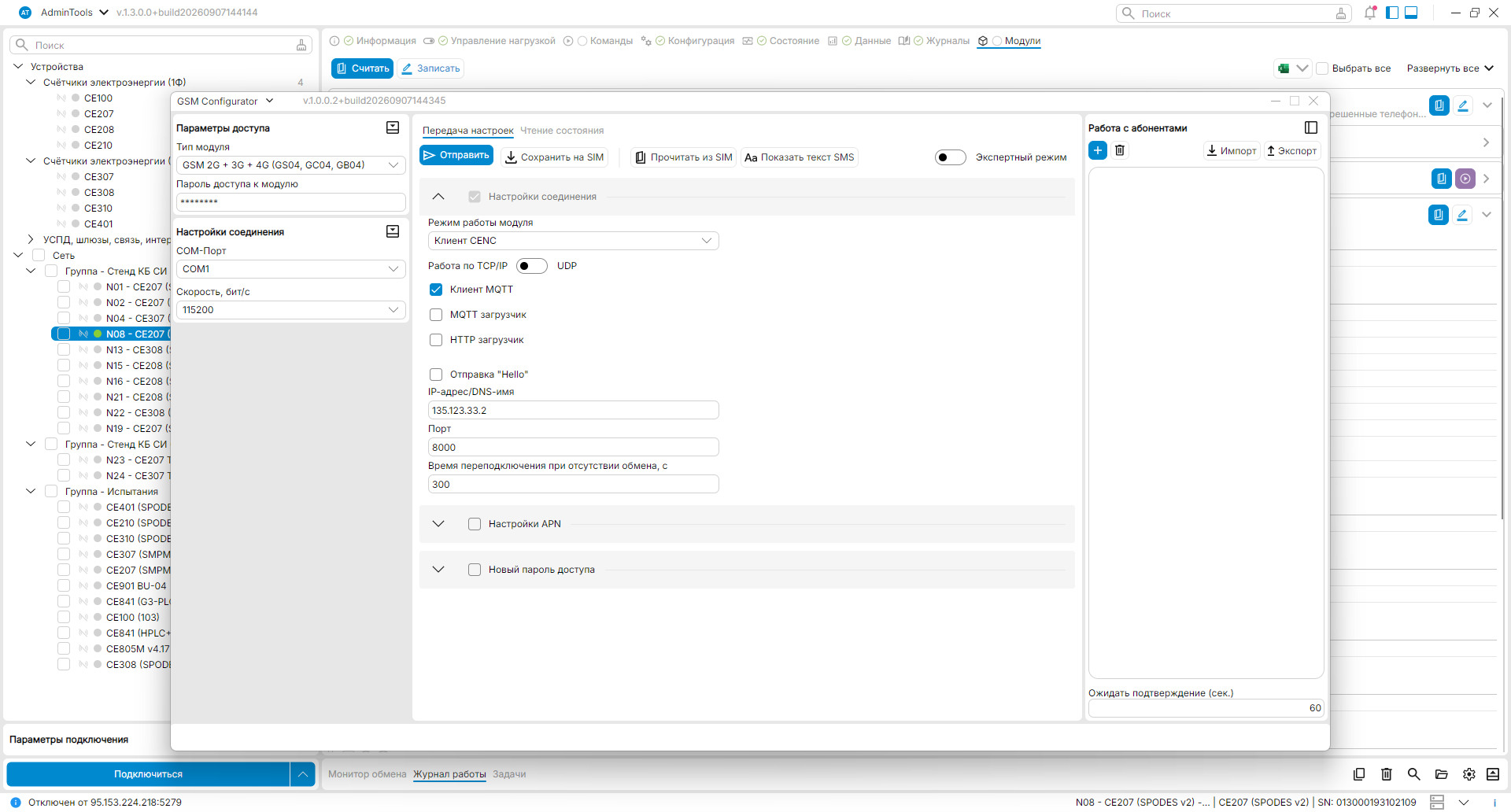This screenshot has height=812, width=1511.
Task: Uncheck the Клиент MQTT checkbox
Action: point(436,290)
